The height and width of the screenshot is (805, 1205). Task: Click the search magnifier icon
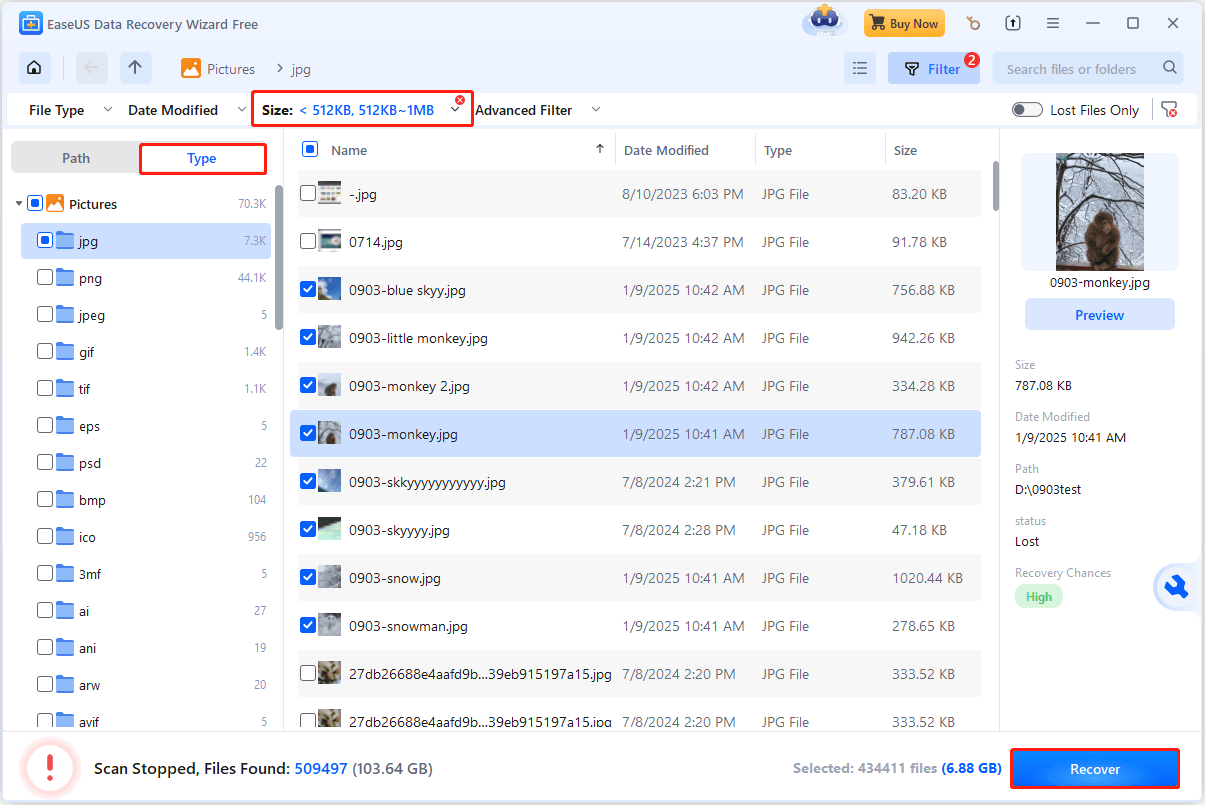coord(1169,68)
